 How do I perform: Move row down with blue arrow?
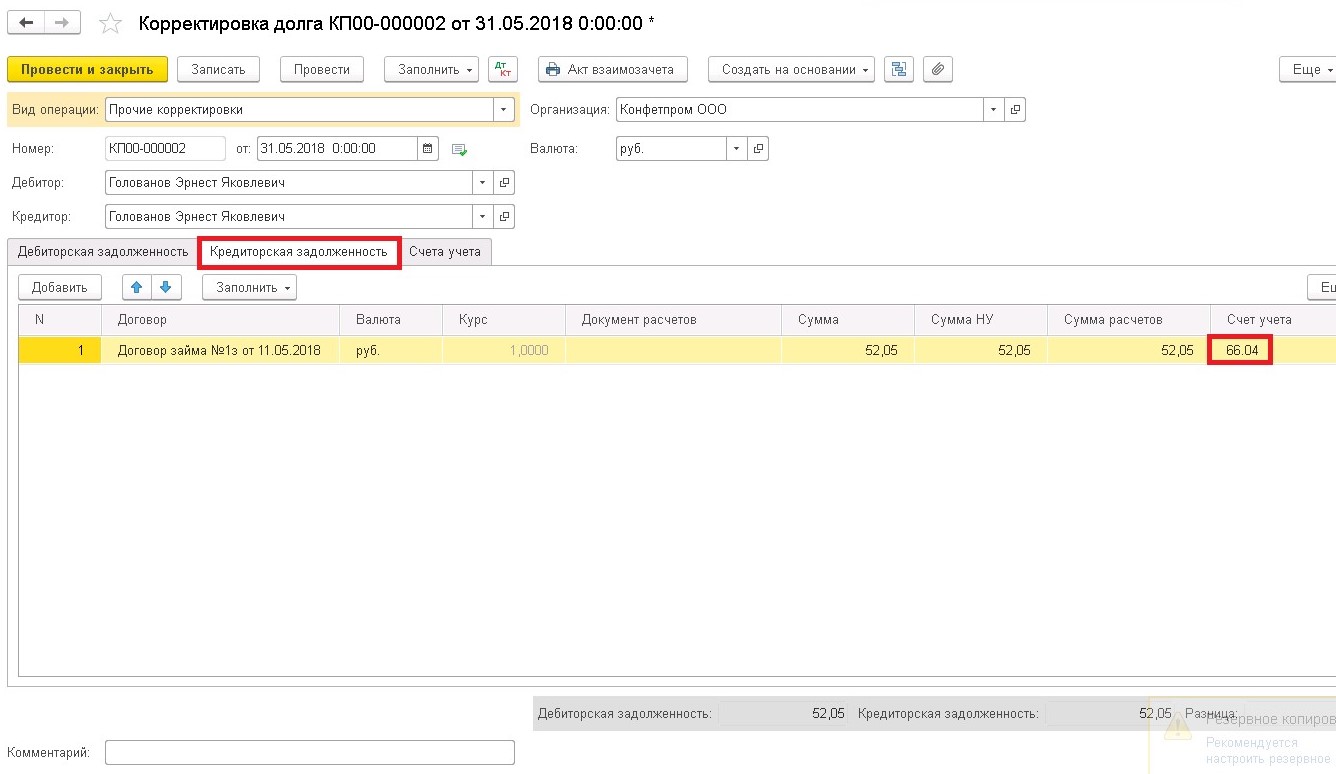[x=165, y=287]
